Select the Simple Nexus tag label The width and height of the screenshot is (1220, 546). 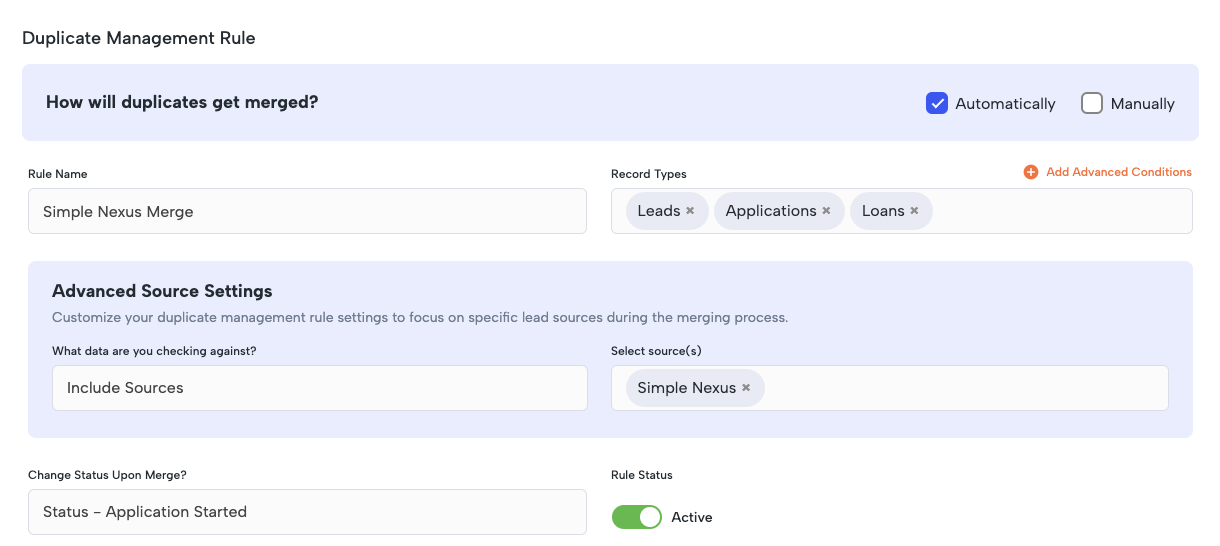687,388
